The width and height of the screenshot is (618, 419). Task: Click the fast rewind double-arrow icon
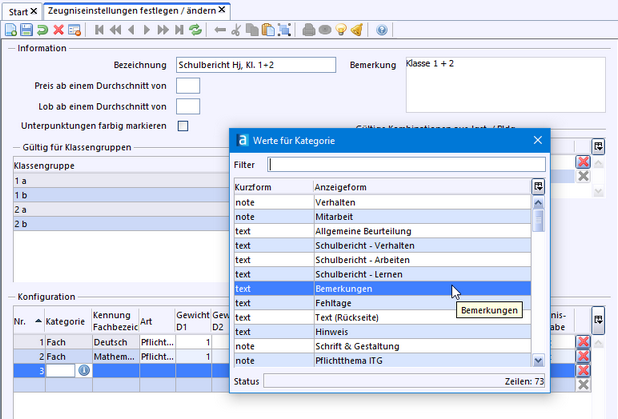point(115,30)
